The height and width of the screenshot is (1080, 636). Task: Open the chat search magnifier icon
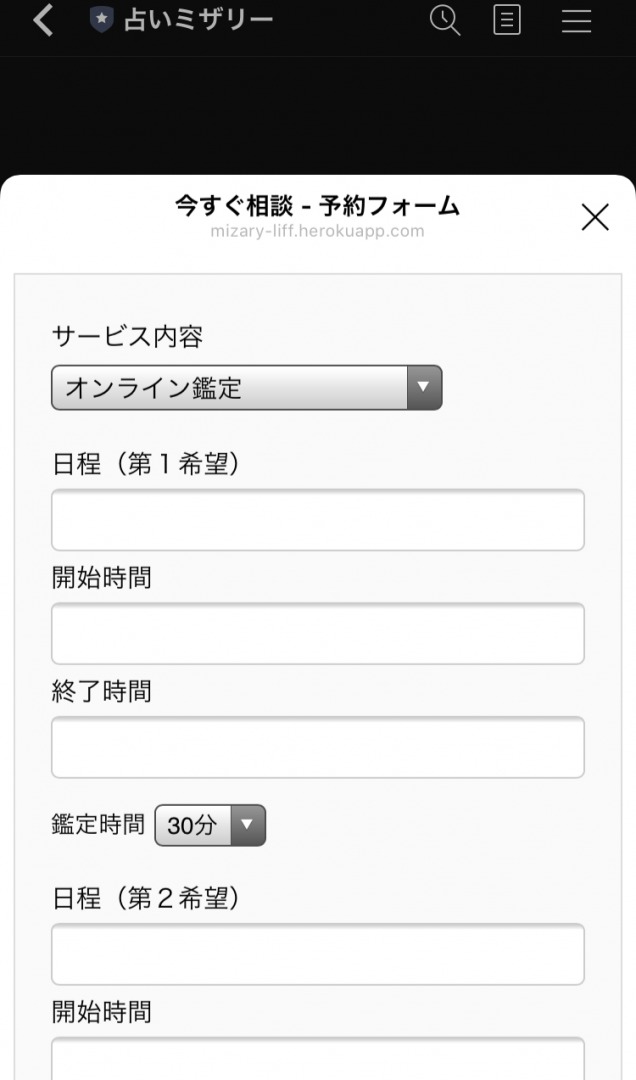(x=445, y=20)
